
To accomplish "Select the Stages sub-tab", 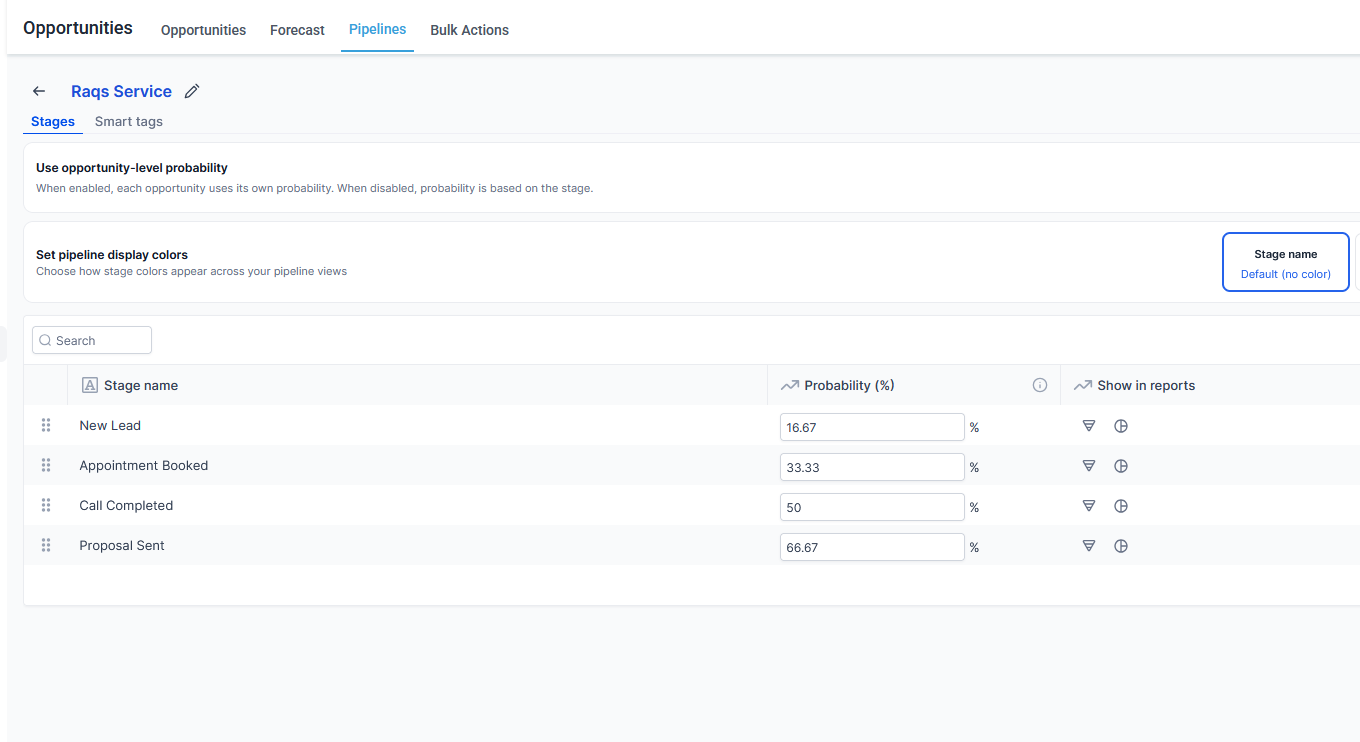I will point(53,121).
